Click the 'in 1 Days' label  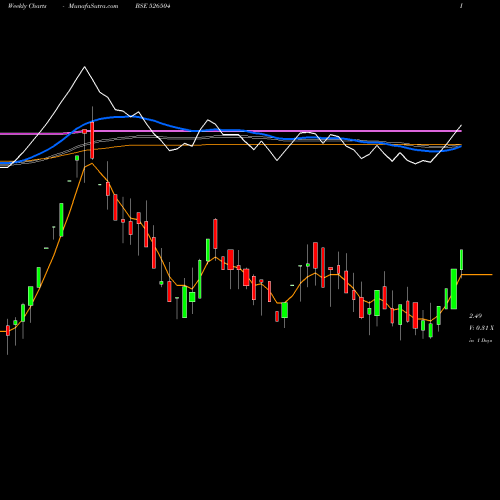(x=481, y=341)
